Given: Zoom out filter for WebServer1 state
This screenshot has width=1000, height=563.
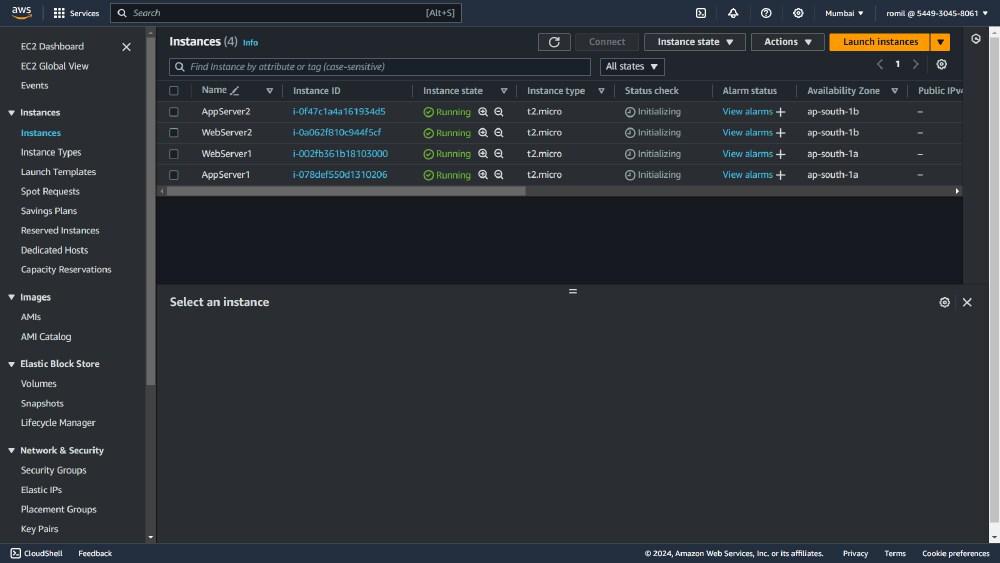Looking at the screenshot, I should [x=499, y=154].
